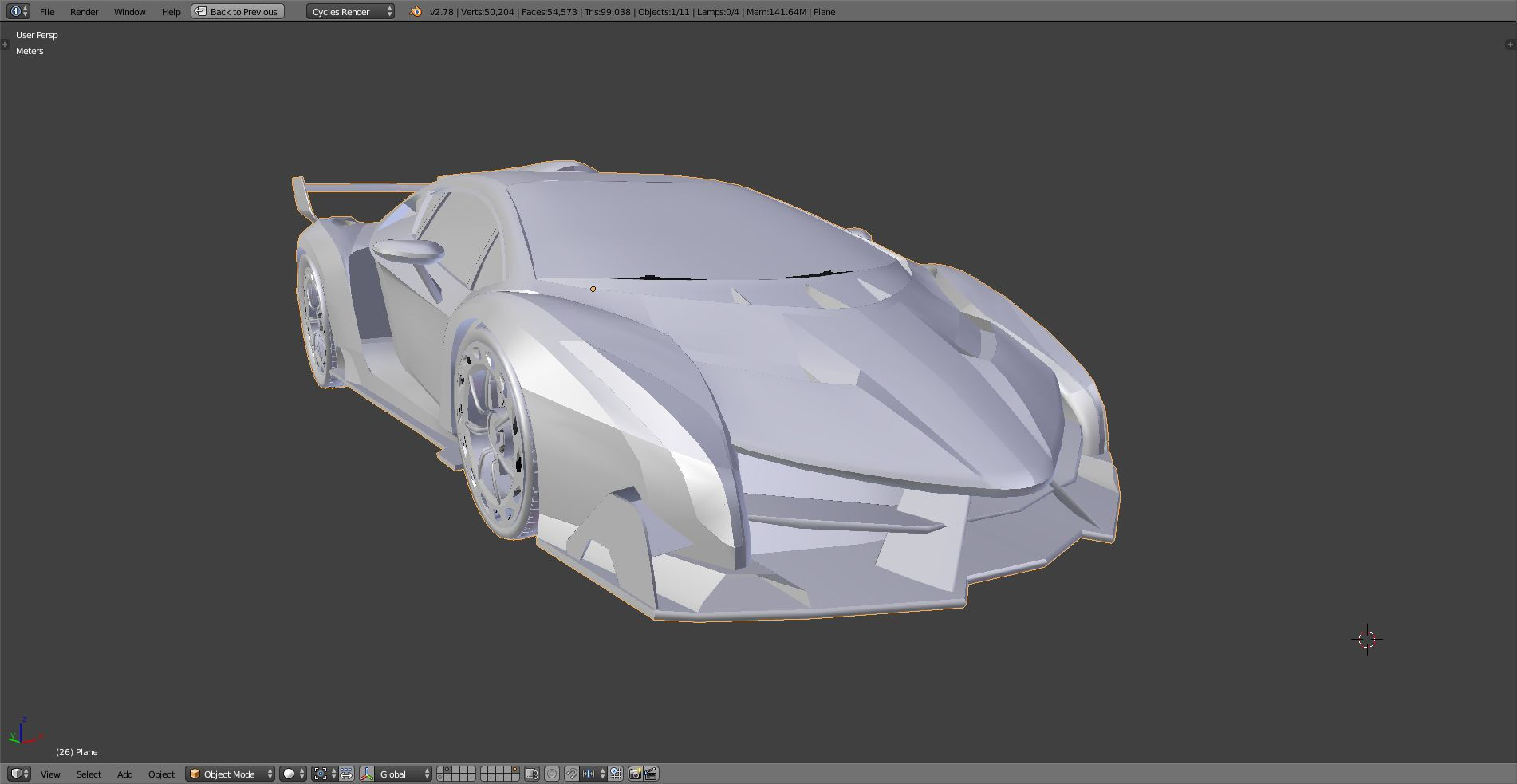
Task: Expand the left tool shelf plus handle
Action: [x=5, y=45]
